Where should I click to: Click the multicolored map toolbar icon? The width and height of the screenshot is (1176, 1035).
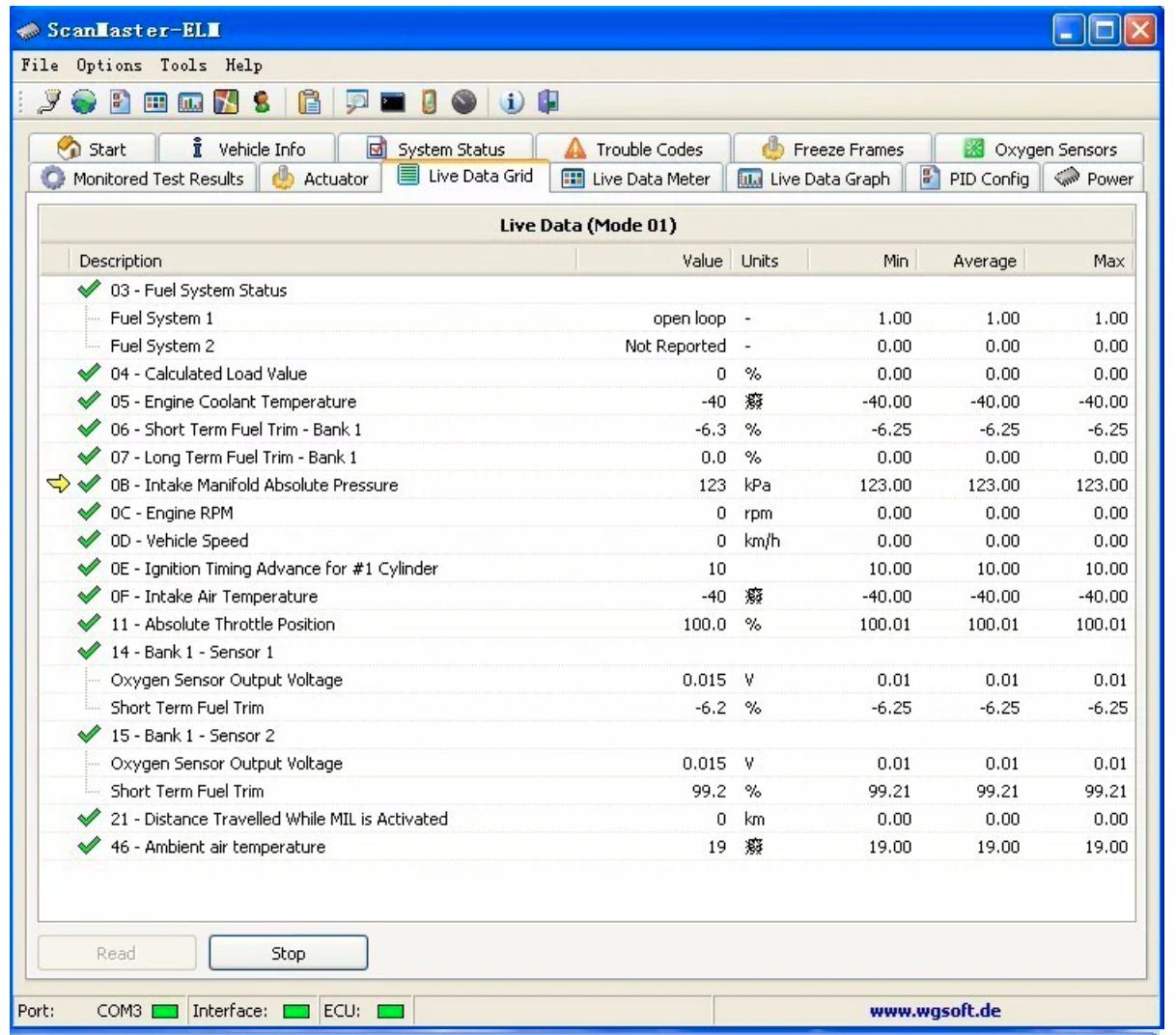tap(226, 101)
